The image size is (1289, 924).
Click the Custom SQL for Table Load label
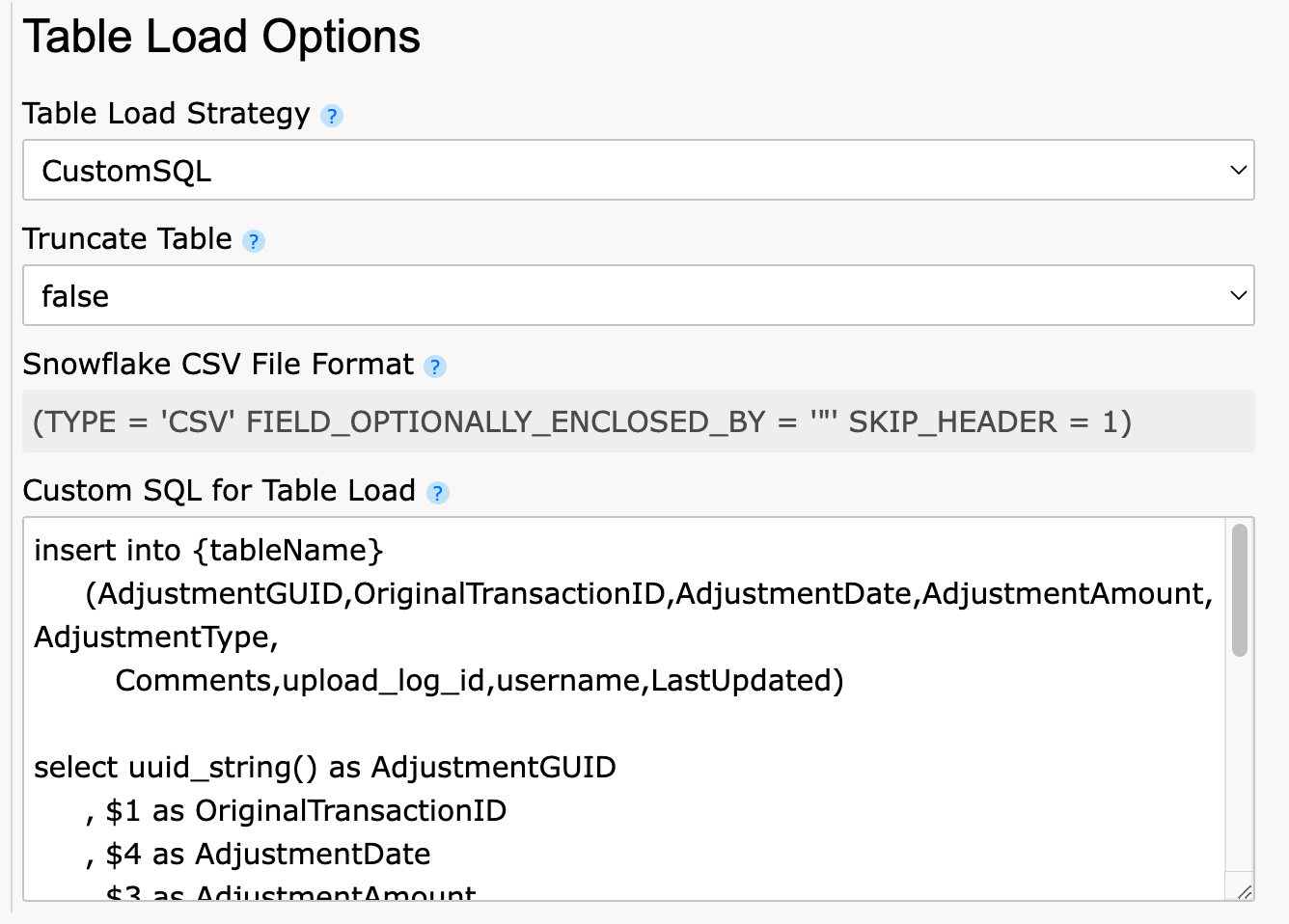click(x=219, y=491)
